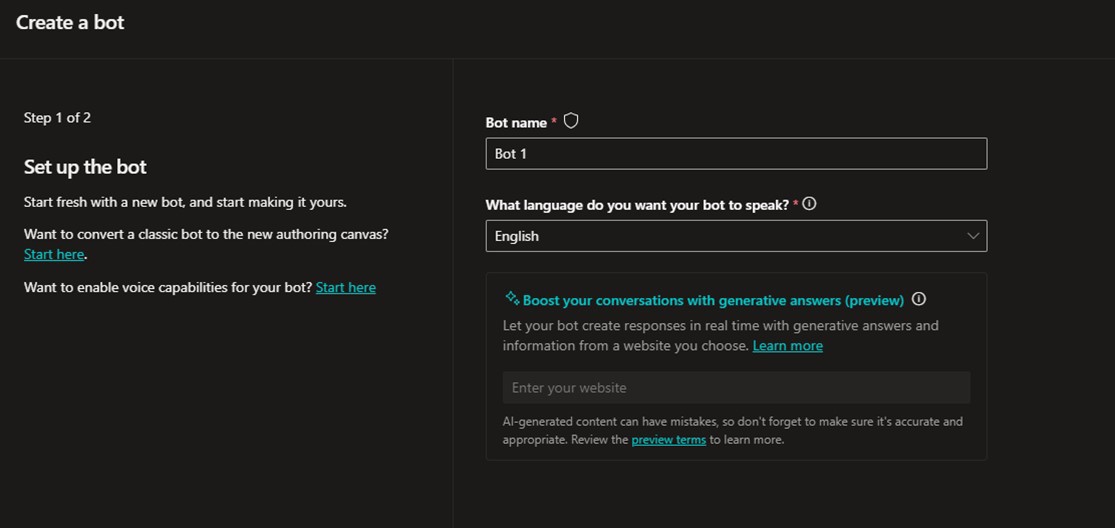Click the Boost your conversations heading text
The image size is (1115, 528).
tap(712, 300)
